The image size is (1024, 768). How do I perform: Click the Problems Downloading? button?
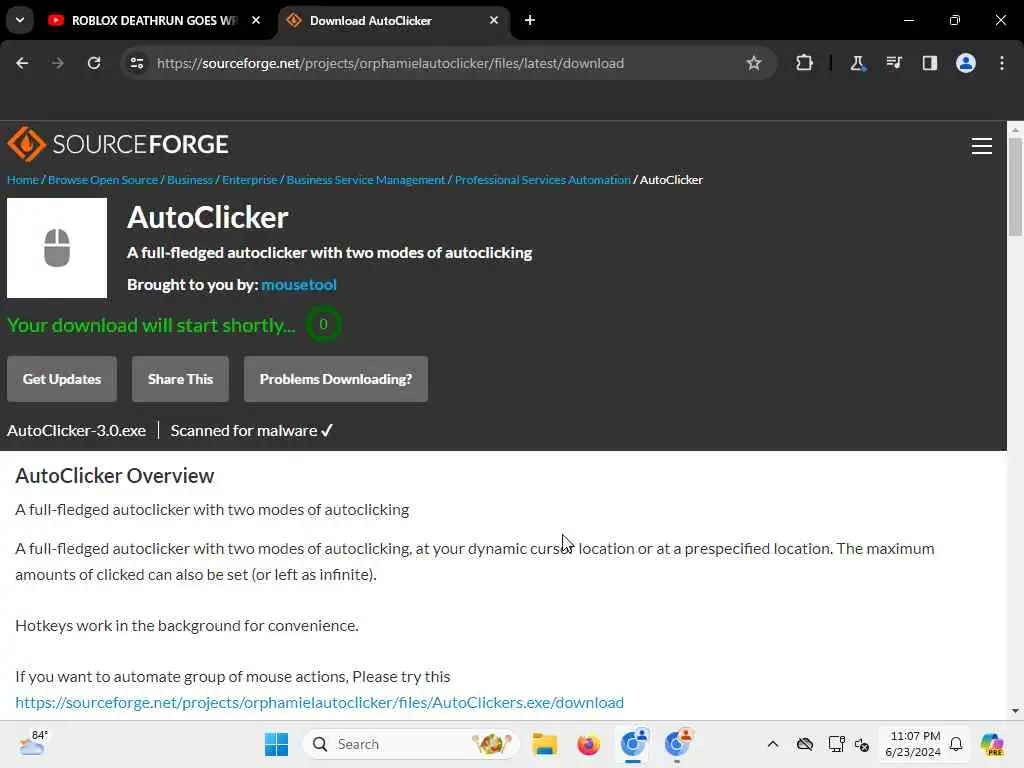tap(336, 379)
